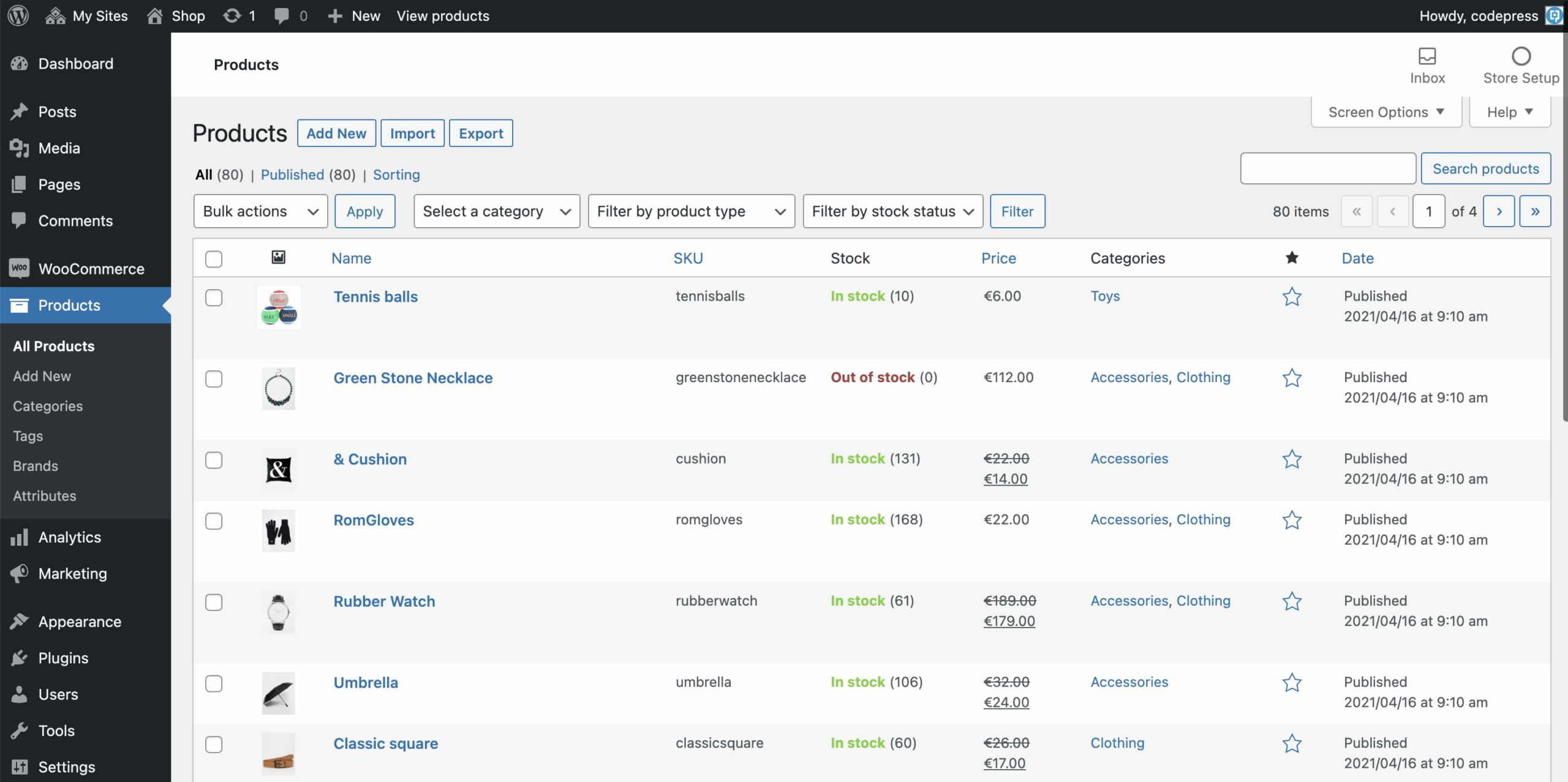Open the RomGloves product link
Screen dimensions: 1568x782
(x=374, y=520)
